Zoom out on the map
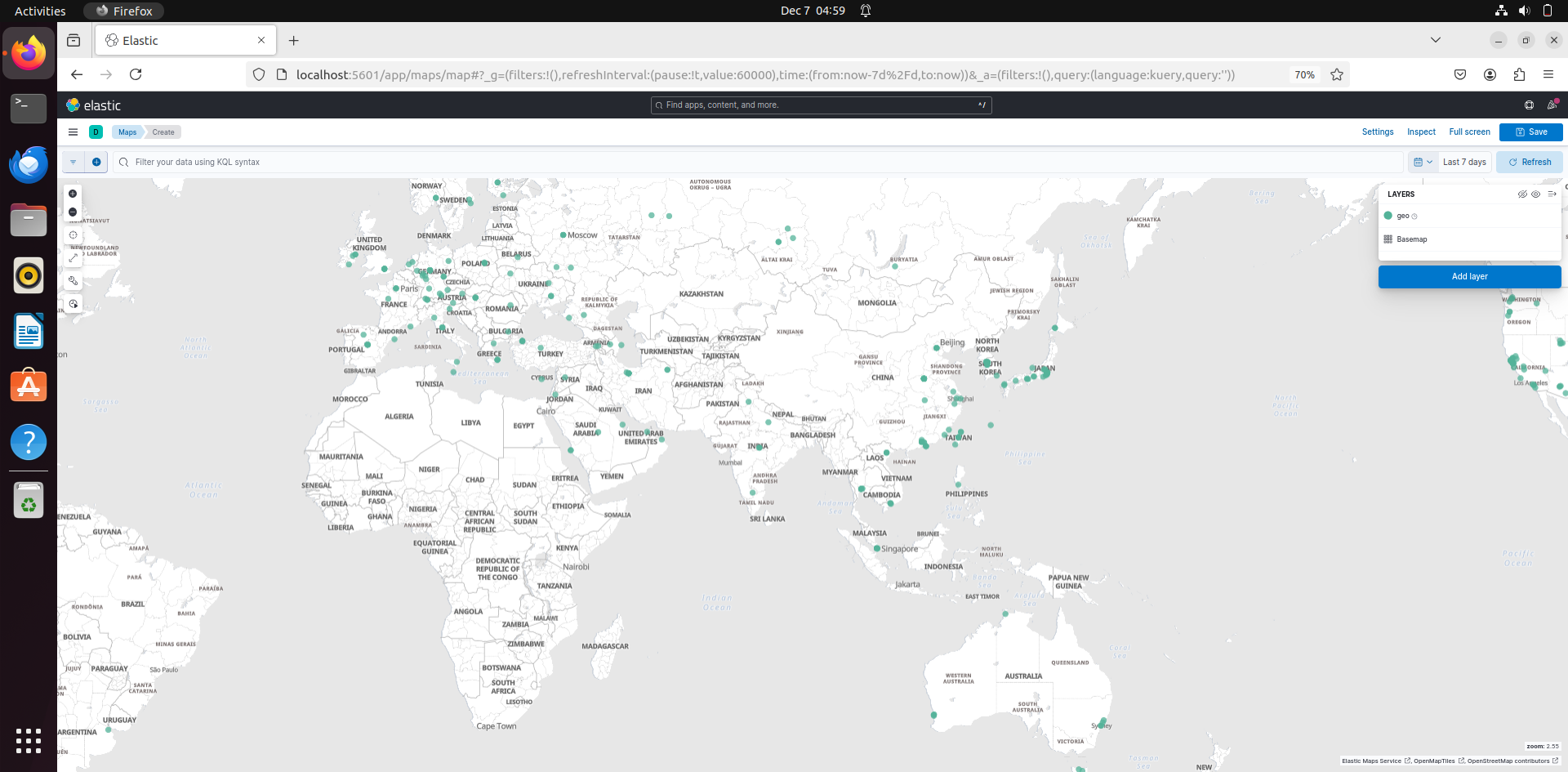 point(73,212)
